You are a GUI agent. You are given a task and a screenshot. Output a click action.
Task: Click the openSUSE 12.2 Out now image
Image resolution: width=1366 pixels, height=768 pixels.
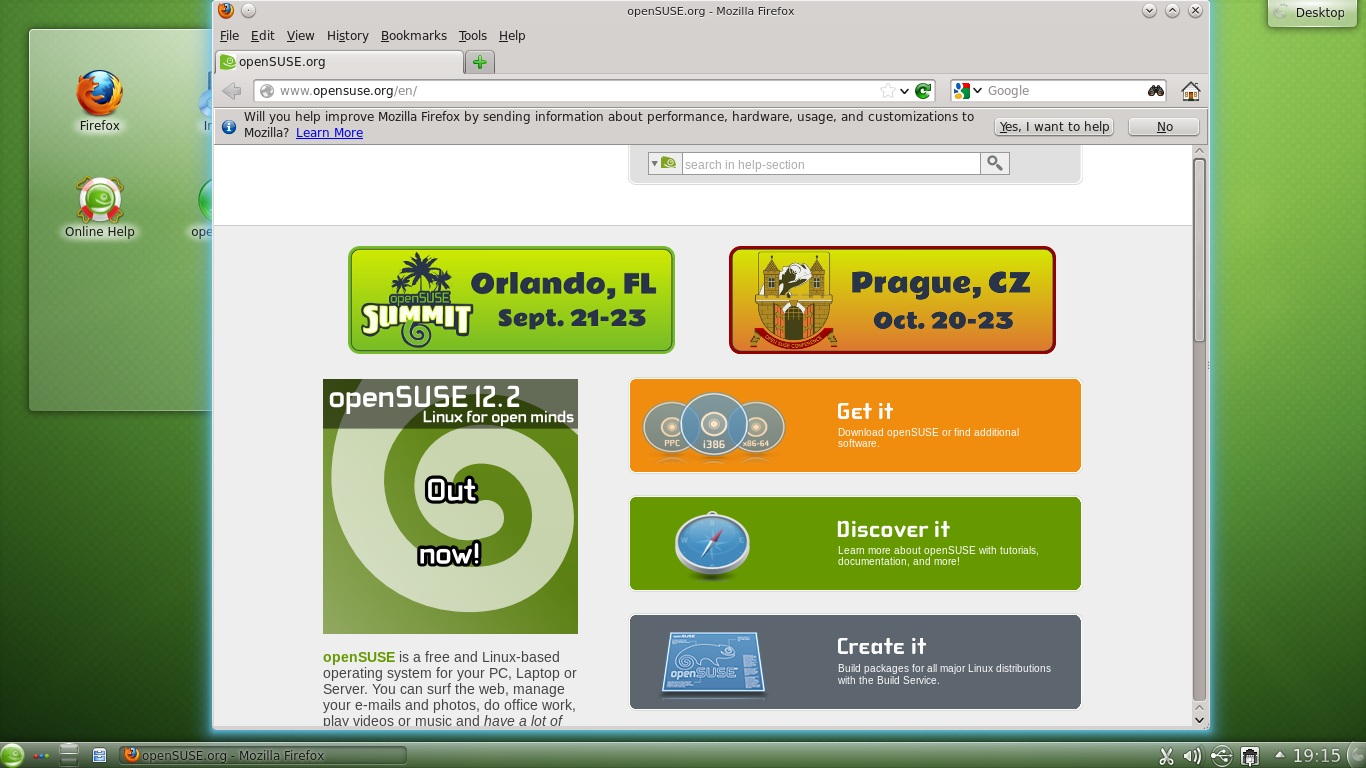(450, 506)
